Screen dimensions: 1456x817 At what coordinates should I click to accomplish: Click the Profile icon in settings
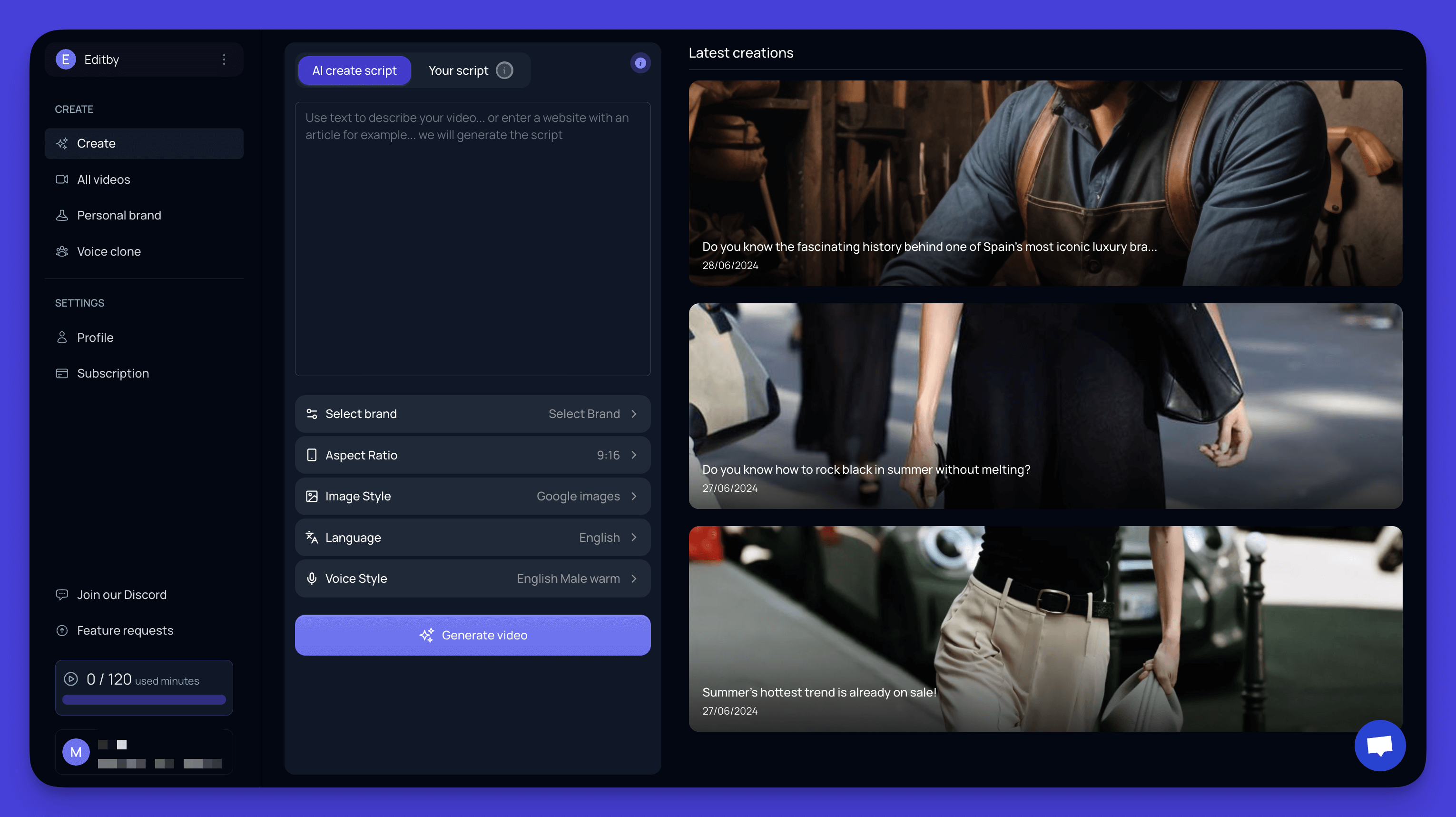(62, 337)
